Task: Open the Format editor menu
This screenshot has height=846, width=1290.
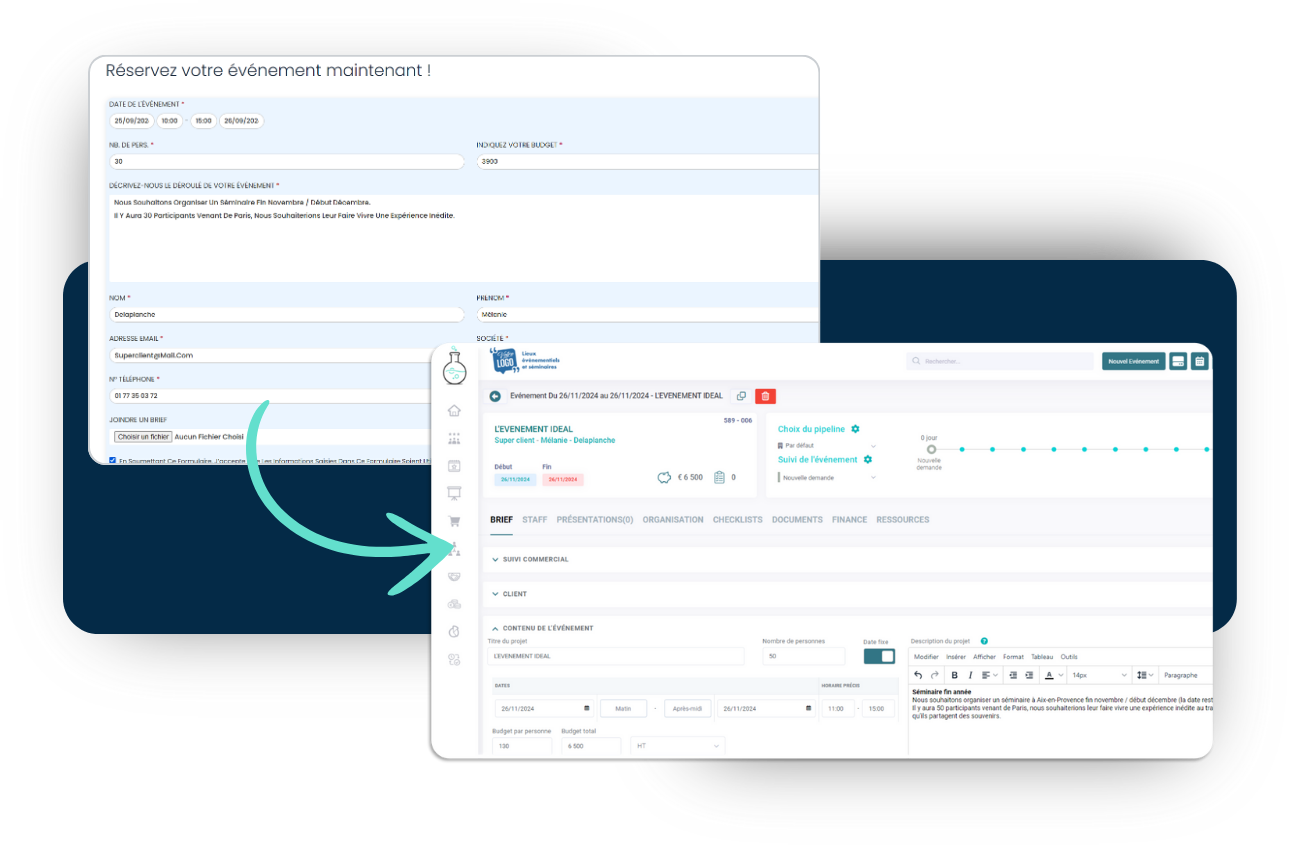Action: pyautogui.click(x=1013, y=657)
